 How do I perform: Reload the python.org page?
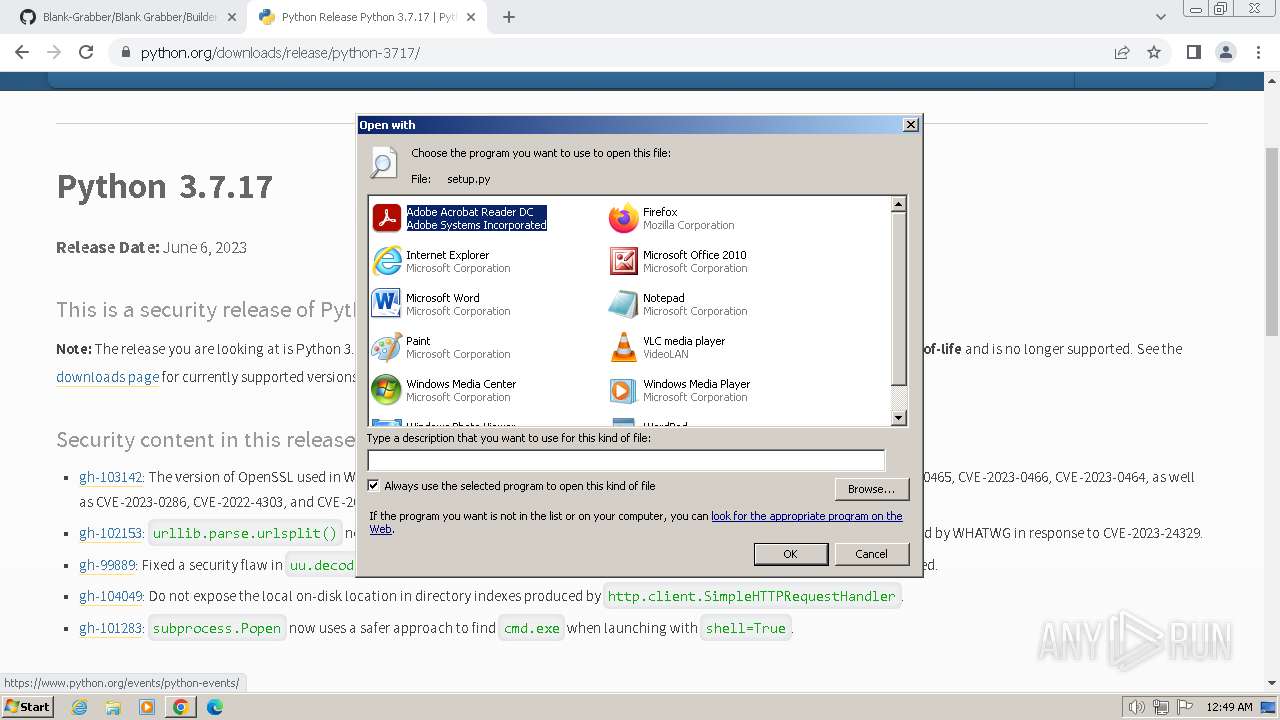(x=86, y=52)
